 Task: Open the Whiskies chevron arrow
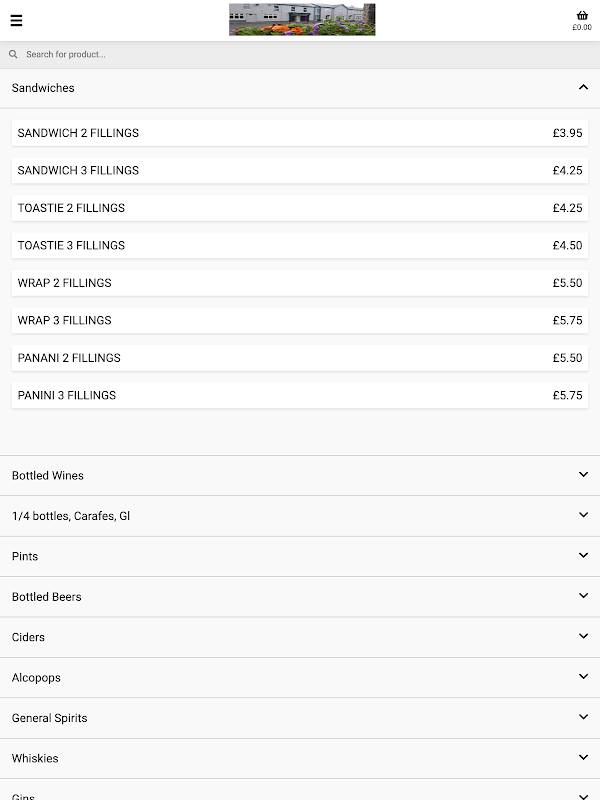click(583, 757)
